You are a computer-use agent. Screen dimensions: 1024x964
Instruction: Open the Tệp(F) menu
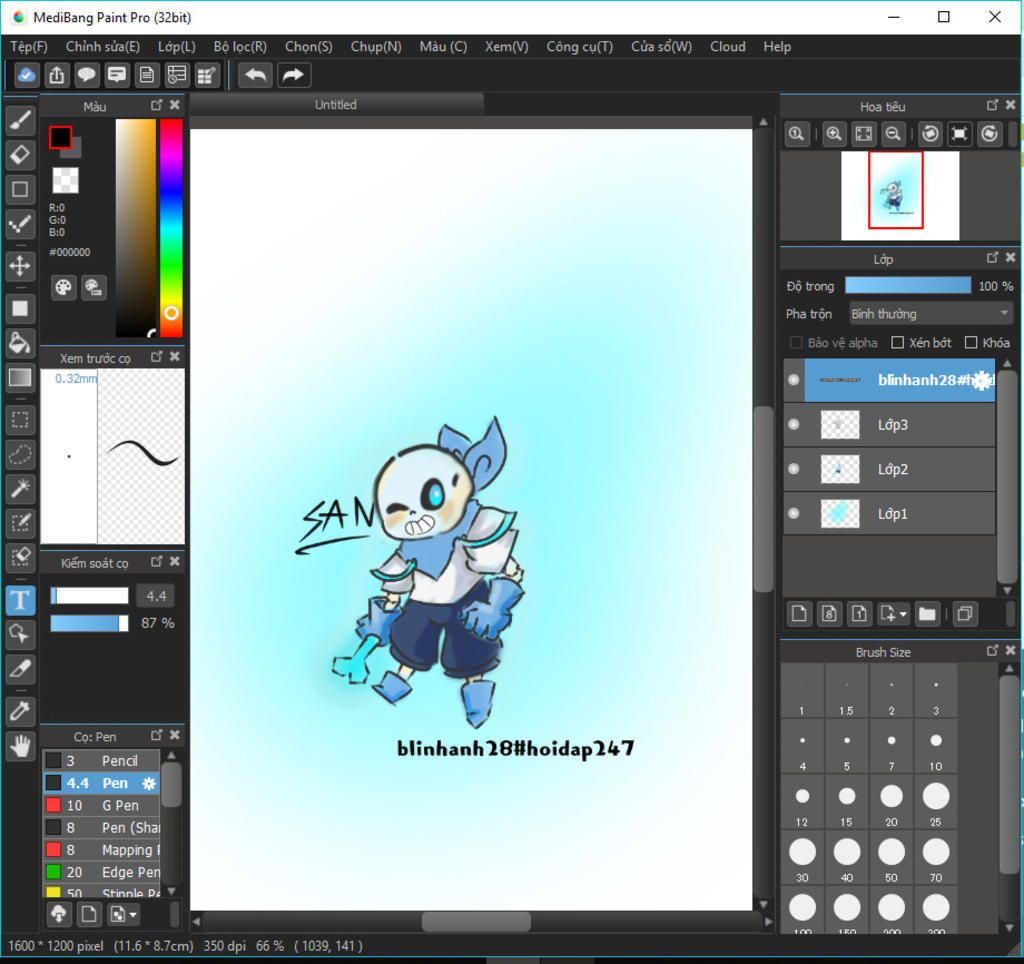[x=29, y=47]
